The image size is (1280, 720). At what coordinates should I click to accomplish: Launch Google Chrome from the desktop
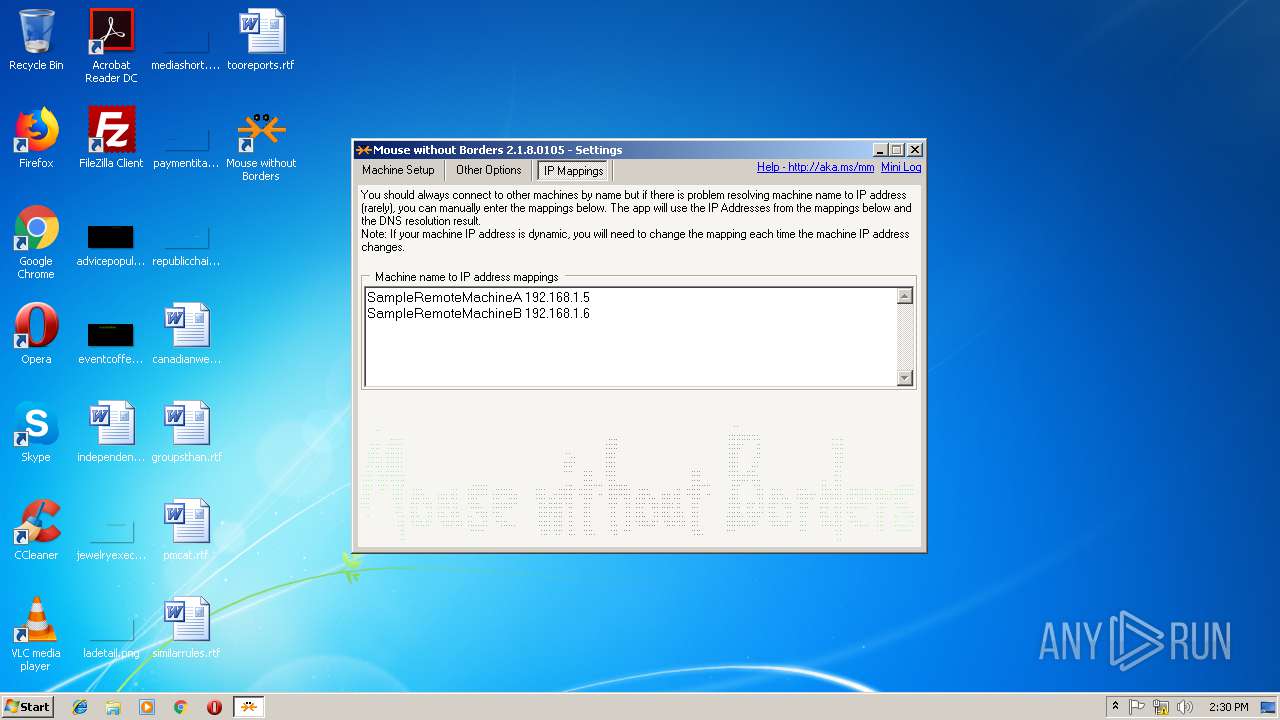pyautogui.click(x=36, y=242)
